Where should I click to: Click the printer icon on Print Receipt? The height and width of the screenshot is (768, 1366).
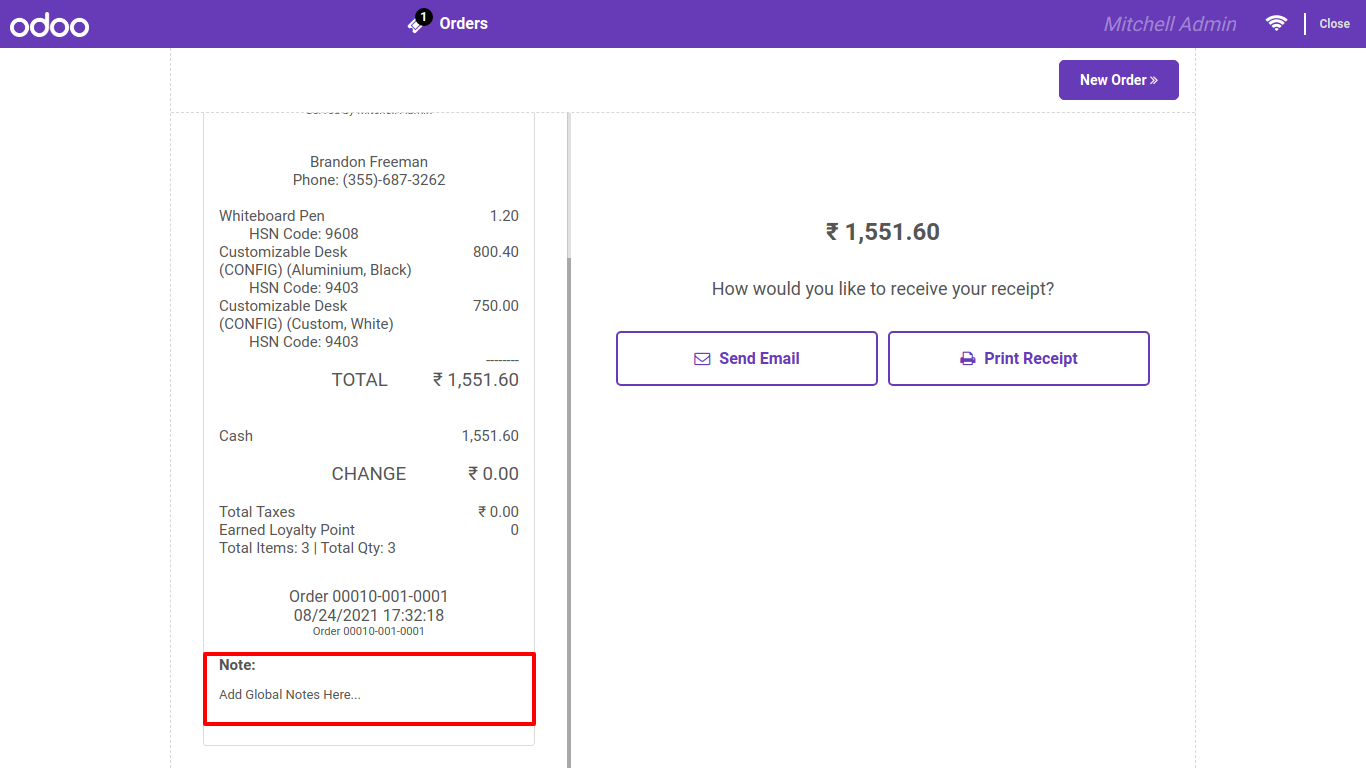(x=968, y=358)
